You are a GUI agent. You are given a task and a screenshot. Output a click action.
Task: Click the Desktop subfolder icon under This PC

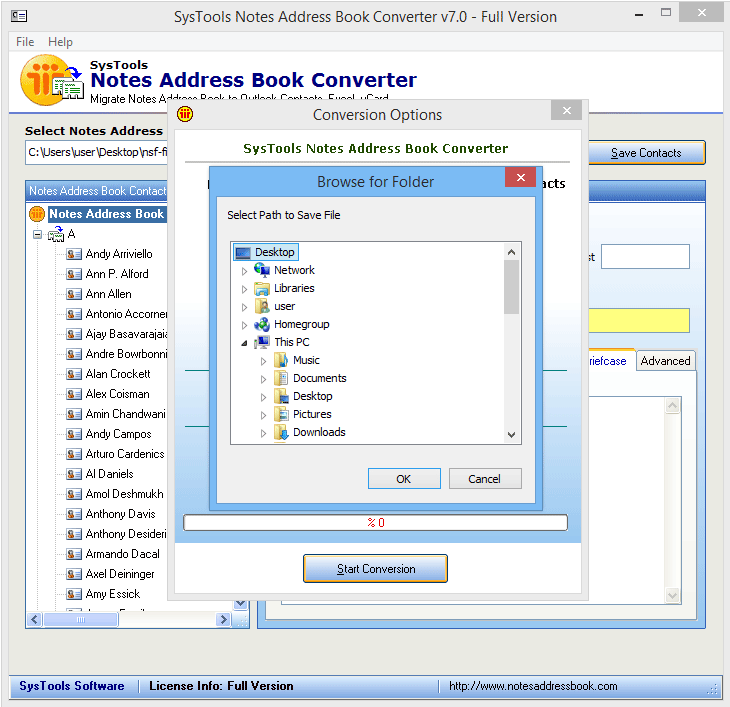[281, 396]
